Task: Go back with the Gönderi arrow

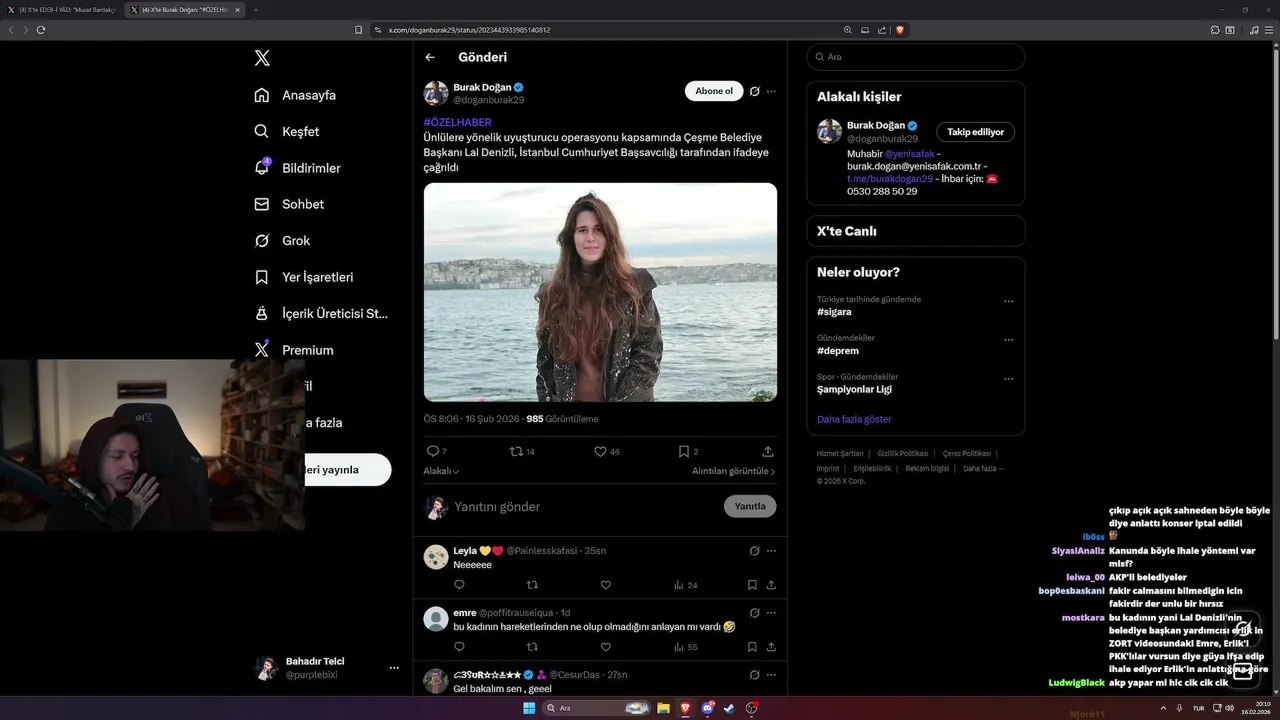Action: (430, 57)
